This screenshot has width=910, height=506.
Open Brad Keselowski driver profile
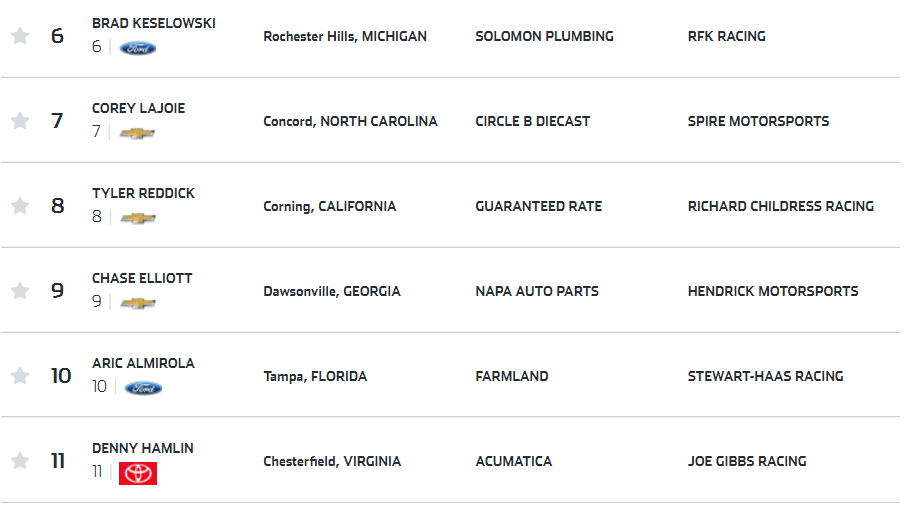point(154,23)
